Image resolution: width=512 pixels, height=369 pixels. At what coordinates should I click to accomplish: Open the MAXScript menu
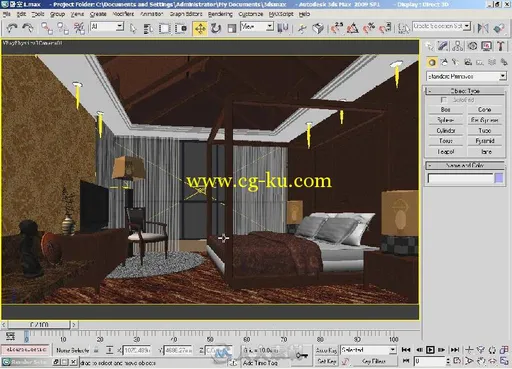coord(281,14)
